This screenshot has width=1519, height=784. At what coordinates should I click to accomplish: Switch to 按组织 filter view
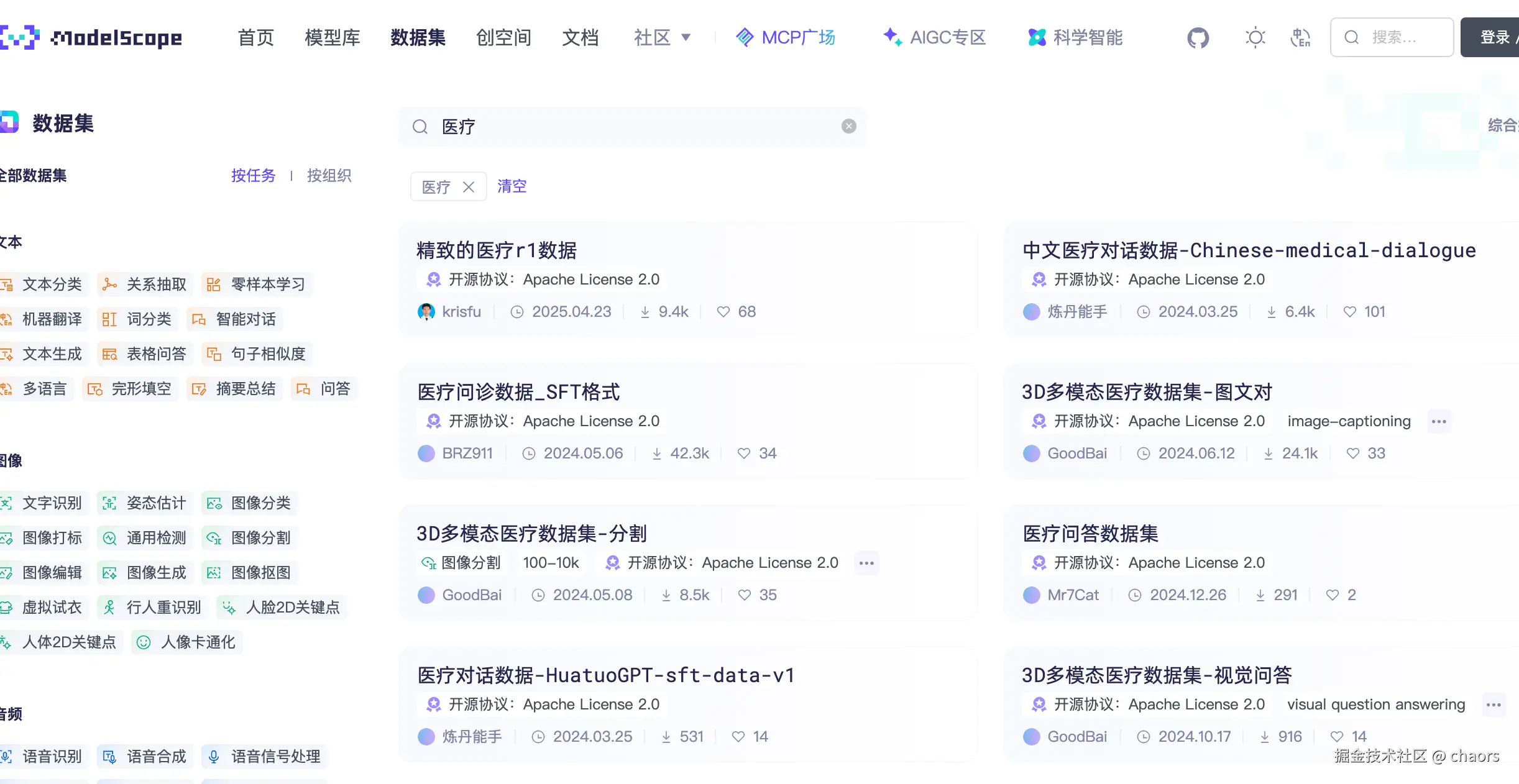coord(329,176)
